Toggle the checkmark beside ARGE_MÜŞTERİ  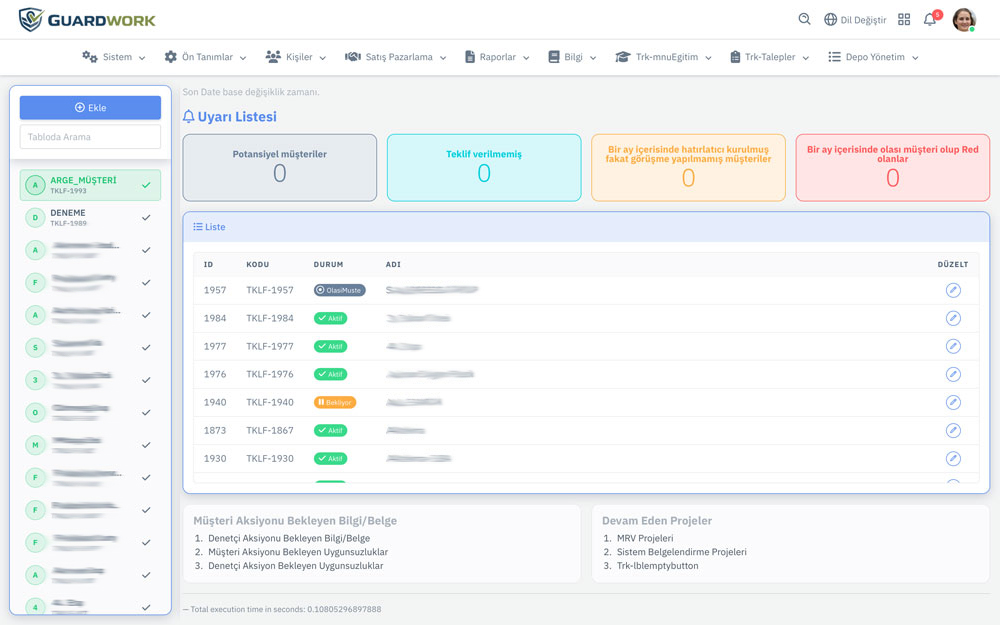146,185
